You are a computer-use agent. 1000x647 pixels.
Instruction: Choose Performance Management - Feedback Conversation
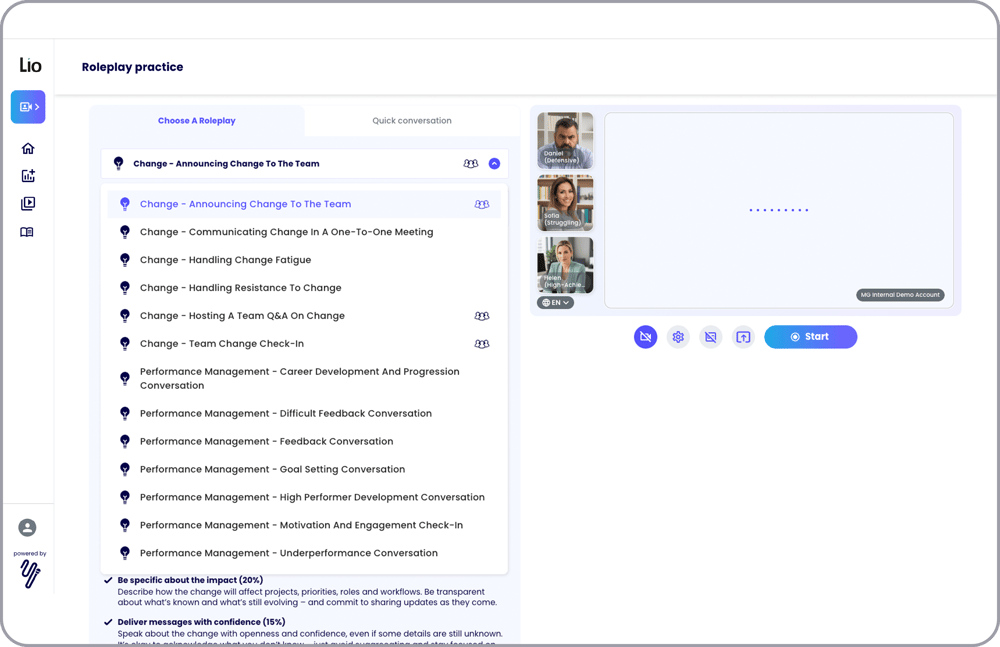[x=266, y=441]
